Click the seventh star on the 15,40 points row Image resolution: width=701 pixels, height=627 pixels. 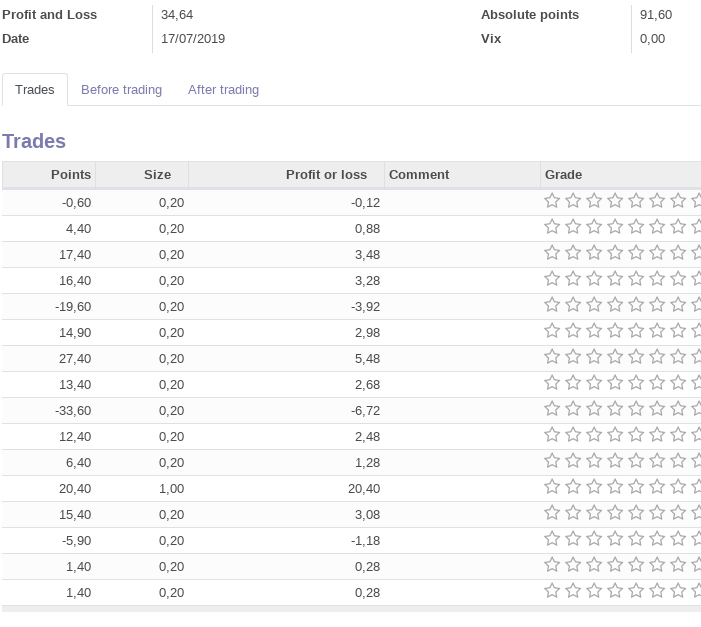[x=678, y=513]
